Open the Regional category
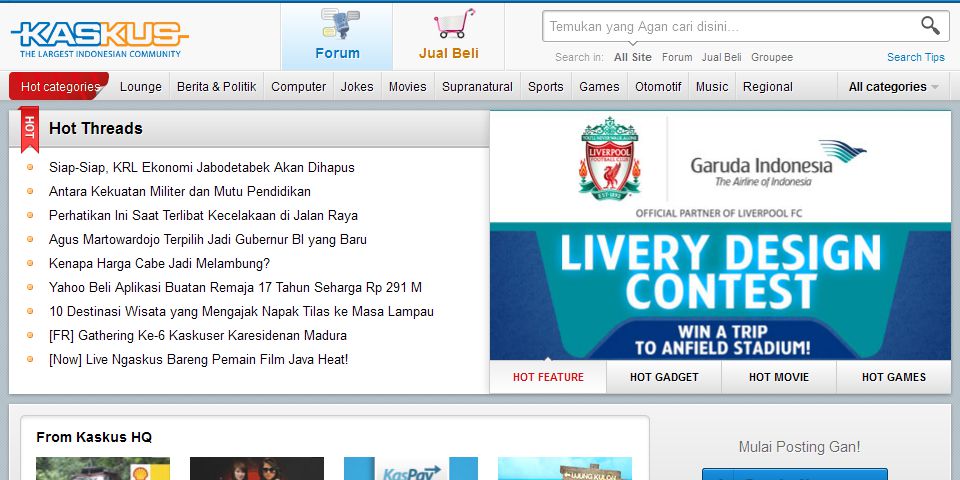Screen dimensions: 960x480 [768, 86]
